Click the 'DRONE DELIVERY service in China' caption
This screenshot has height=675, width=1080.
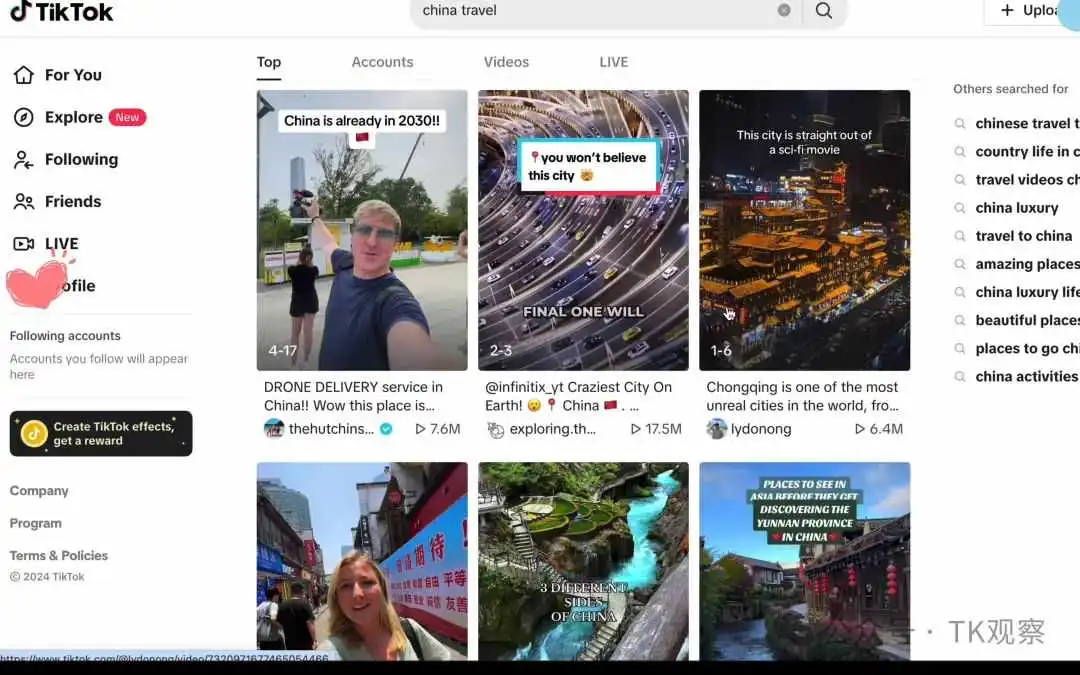click(353, 396)
